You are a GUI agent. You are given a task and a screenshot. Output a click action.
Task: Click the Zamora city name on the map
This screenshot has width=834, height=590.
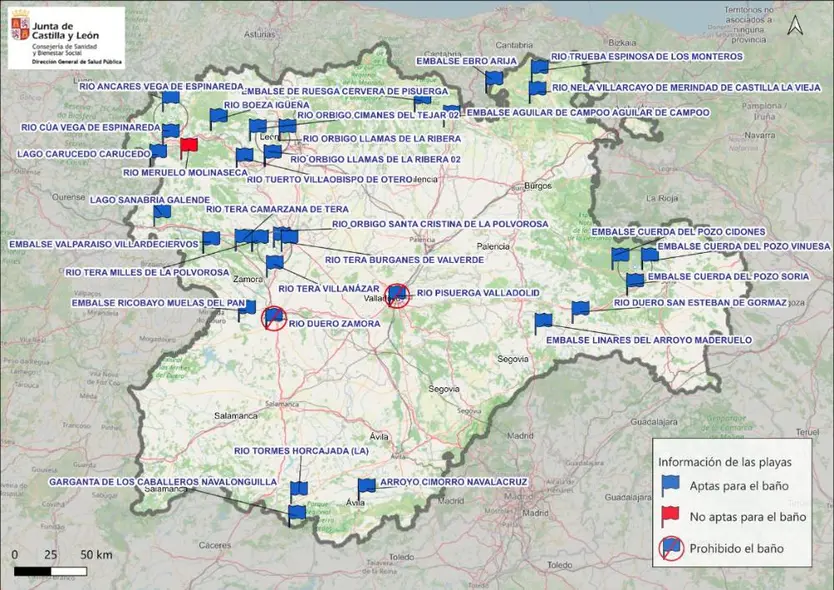[x=248, y=279]
